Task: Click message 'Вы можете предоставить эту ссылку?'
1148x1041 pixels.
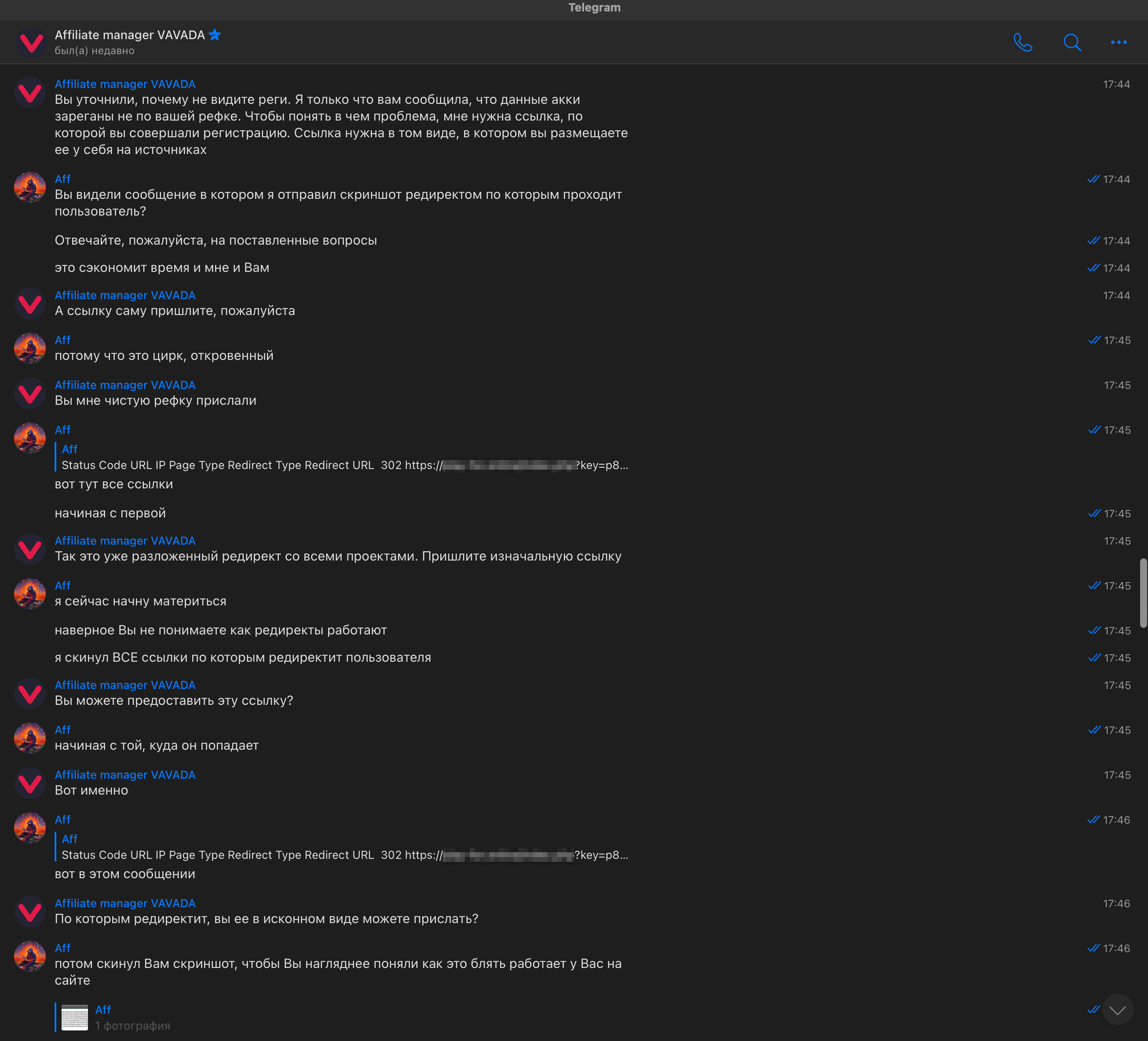Action: click(x=174, y=701)
